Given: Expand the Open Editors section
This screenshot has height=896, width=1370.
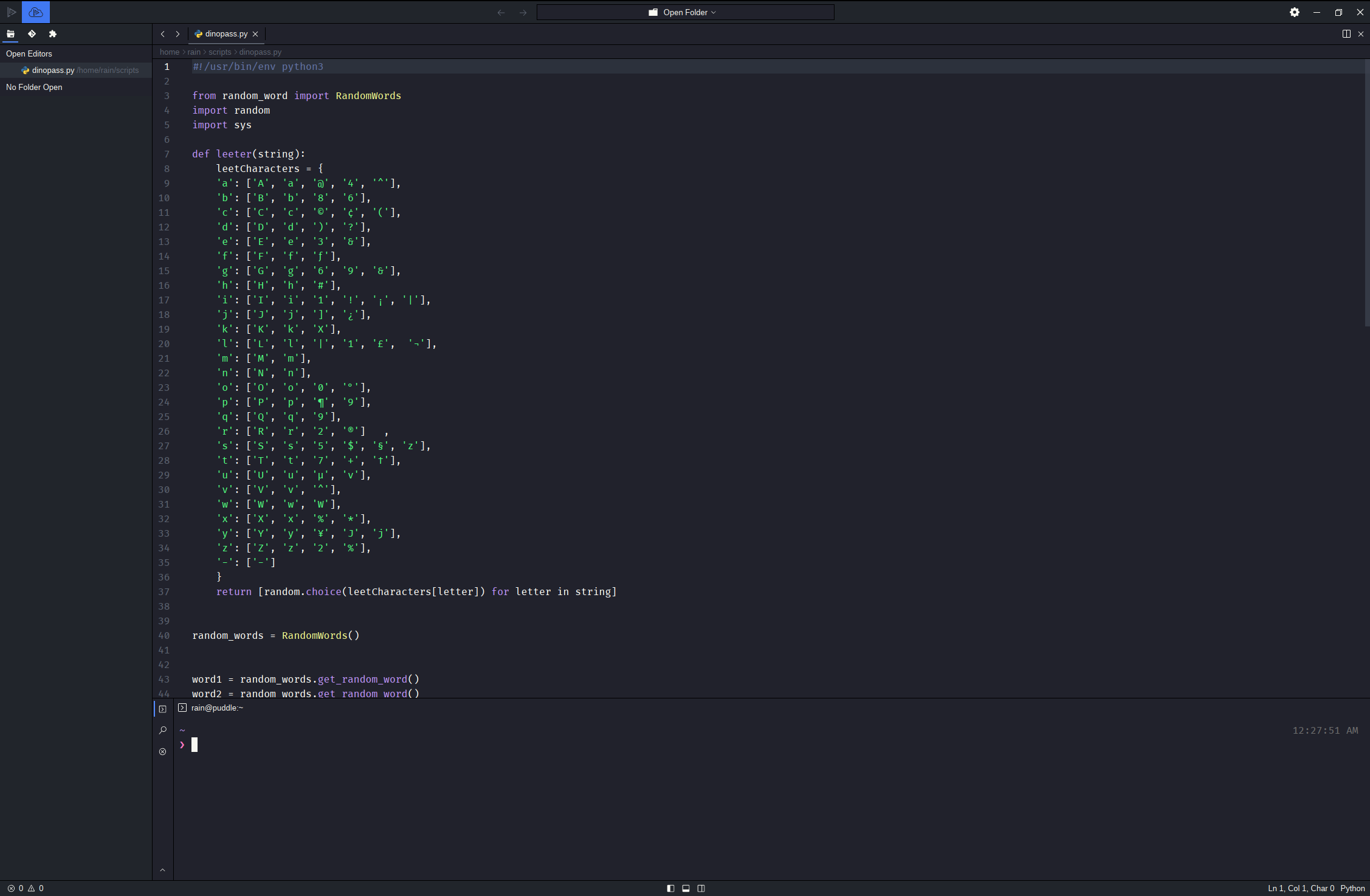Looking at the screenshot, I should [x=29, y=53].
